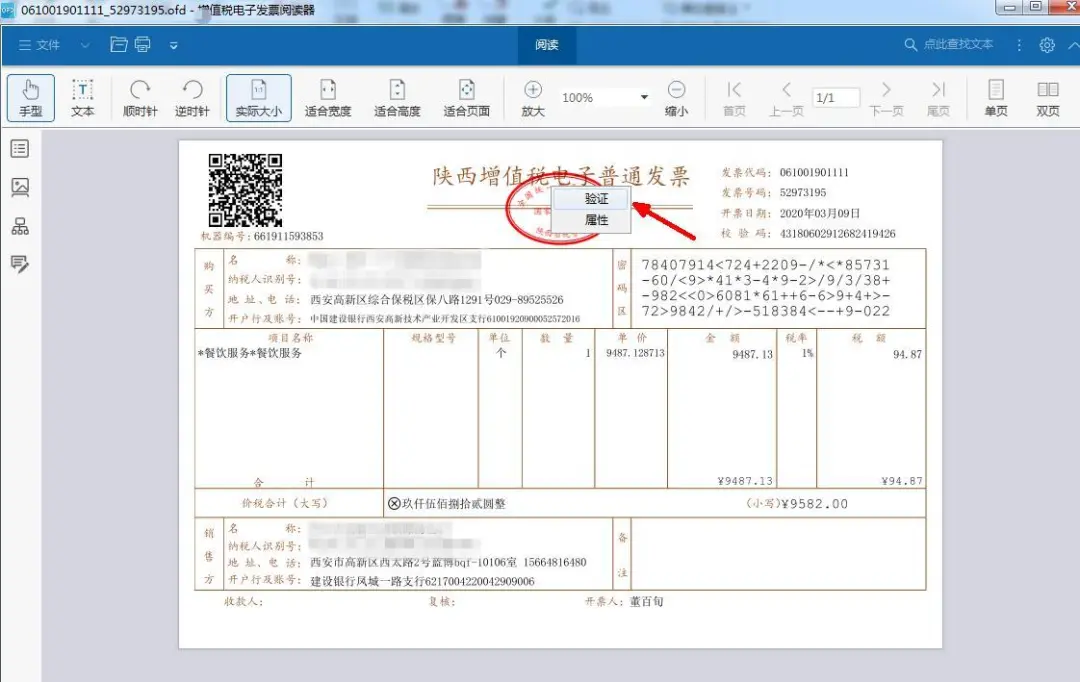Choose 验证 in the context menu

[x=595, y=198]
